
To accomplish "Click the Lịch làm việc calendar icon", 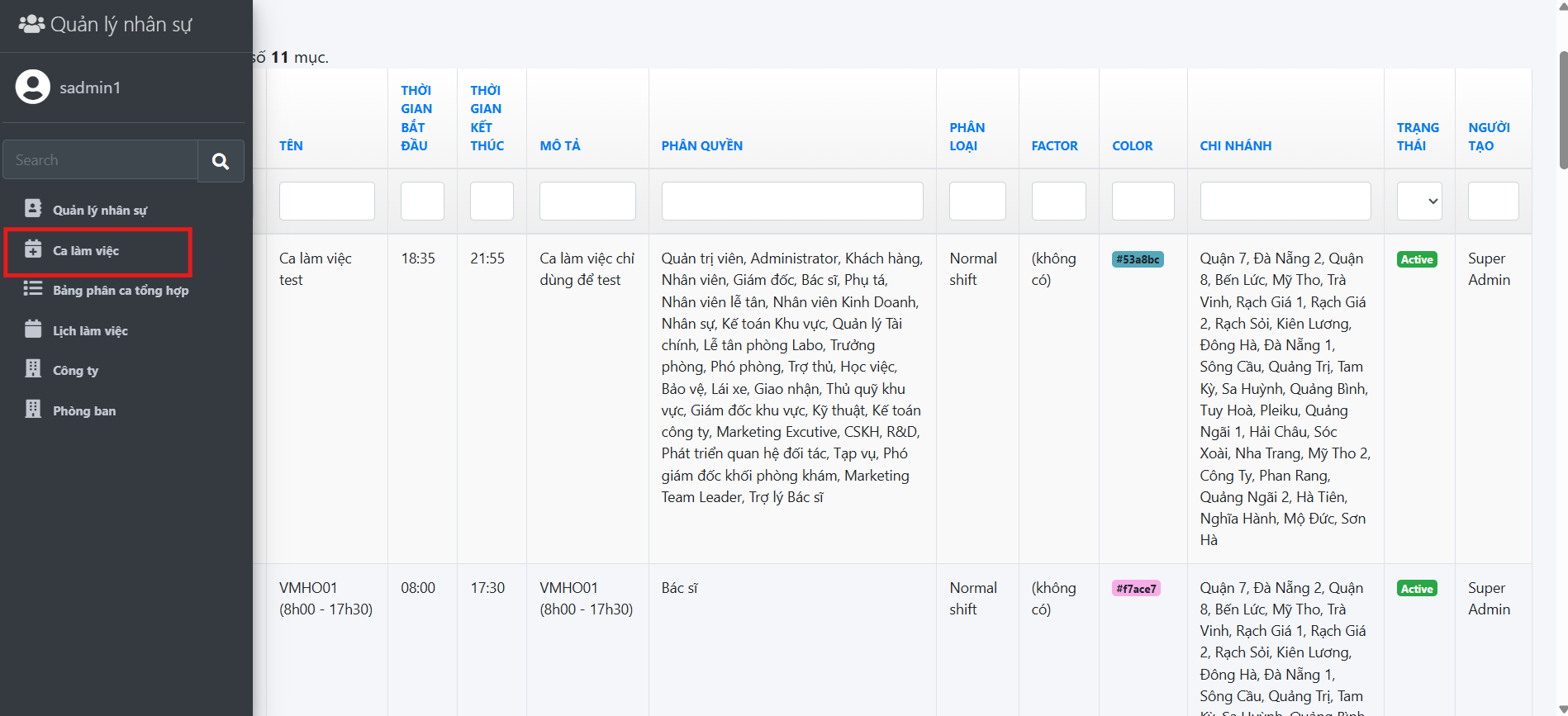I will (33, 330).
